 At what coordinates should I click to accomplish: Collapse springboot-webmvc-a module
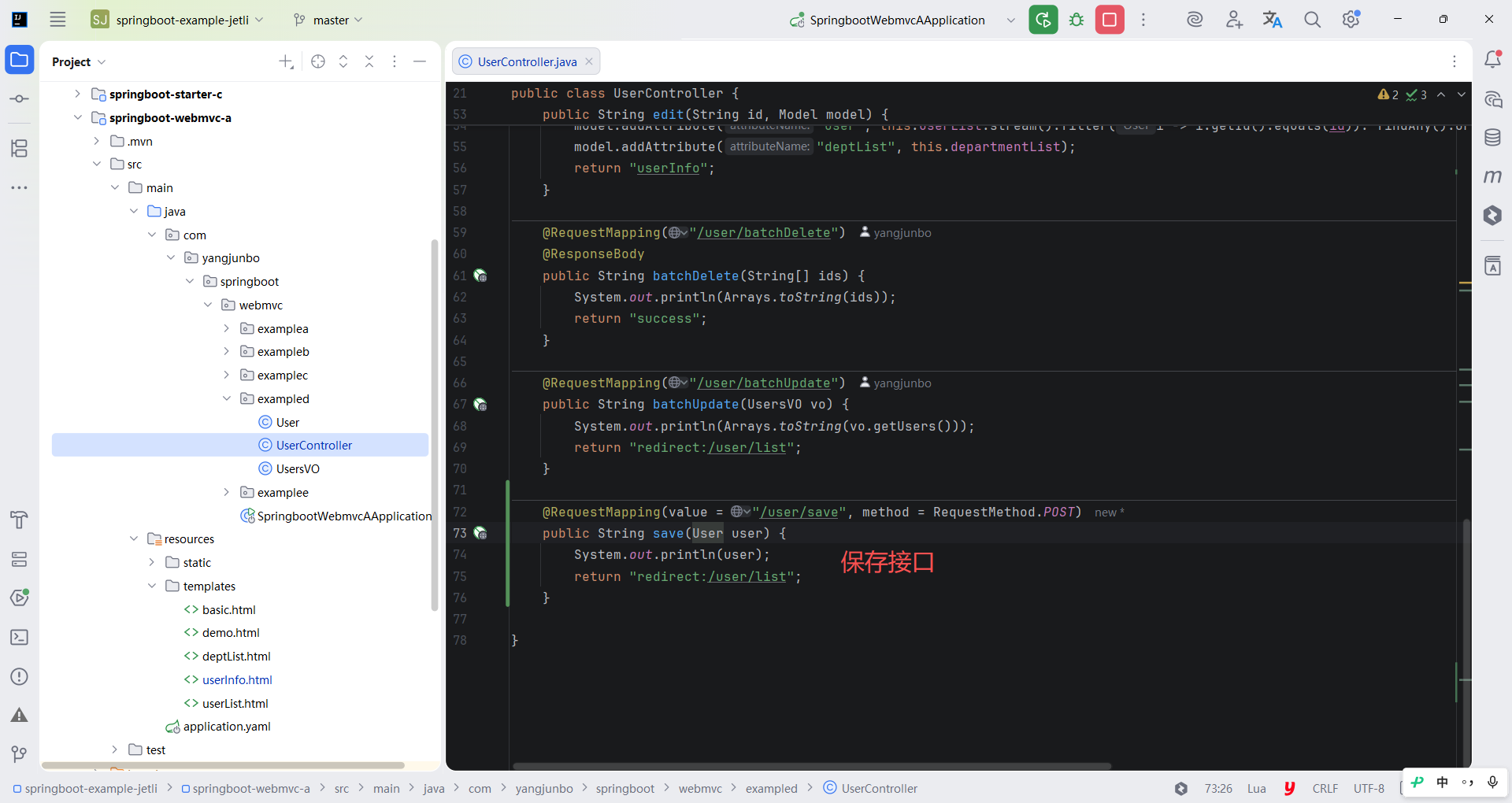tap(77, 117)
